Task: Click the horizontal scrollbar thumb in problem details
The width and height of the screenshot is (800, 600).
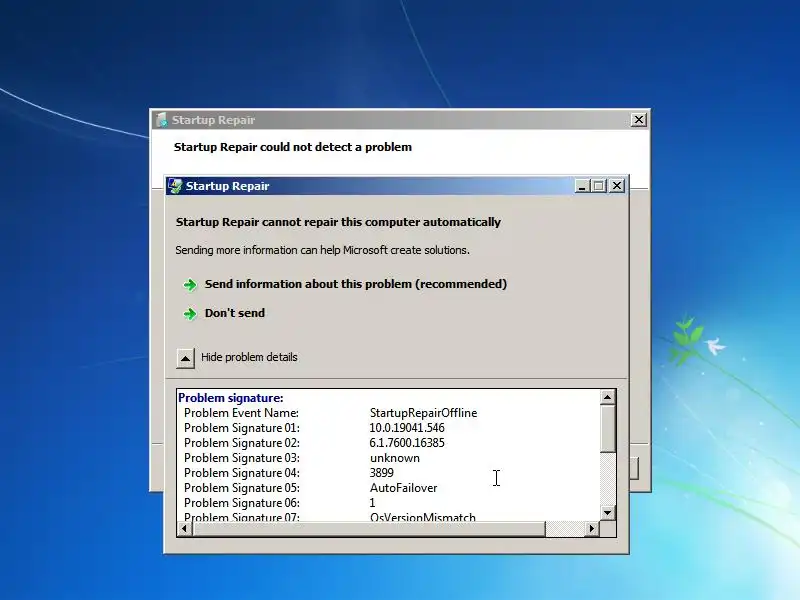Action: pos(368,529)
